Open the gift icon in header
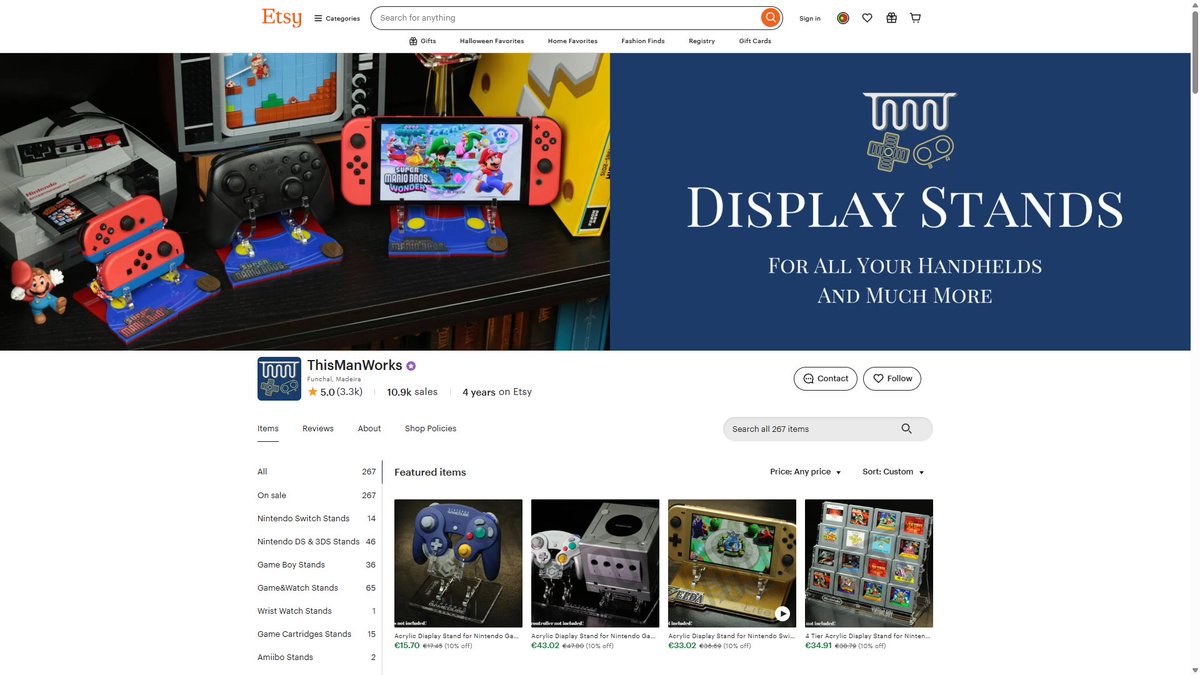This screenshot has height=675, width=1200. [891, 18]
